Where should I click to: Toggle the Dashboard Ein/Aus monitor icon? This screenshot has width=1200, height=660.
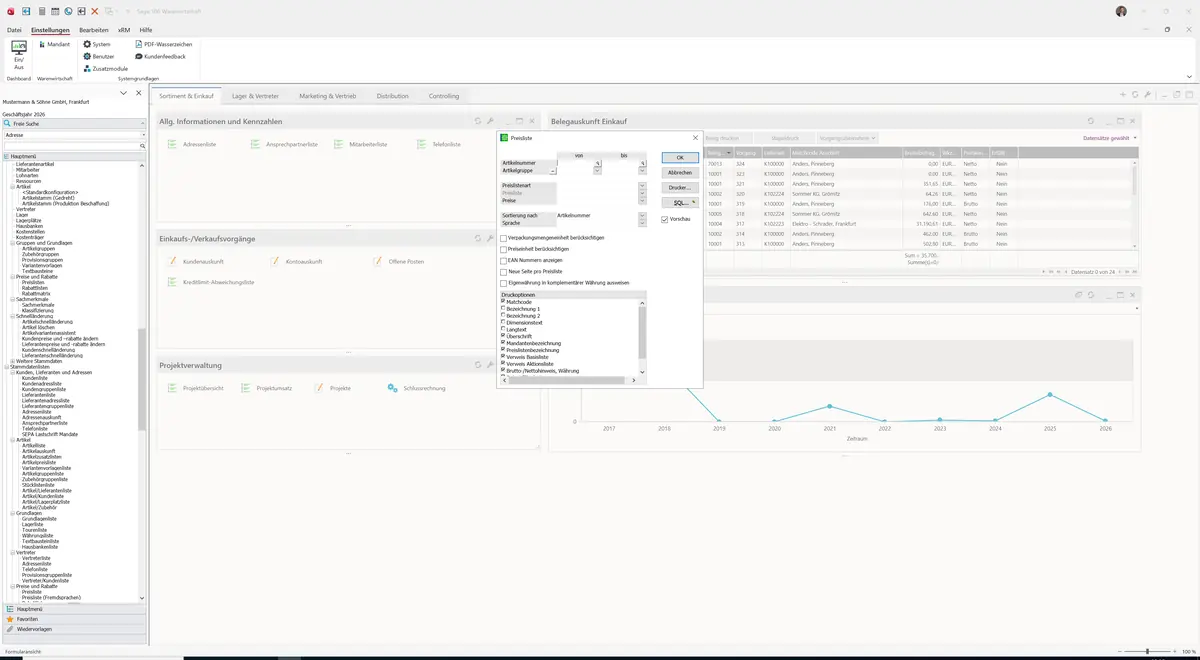click(19, 47)
